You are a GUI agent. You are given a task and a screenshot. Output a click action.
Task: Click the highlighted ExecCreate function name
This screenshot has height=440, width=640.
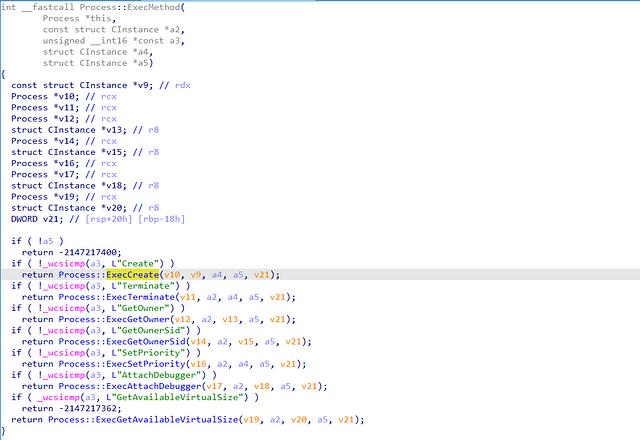[132, 275]
